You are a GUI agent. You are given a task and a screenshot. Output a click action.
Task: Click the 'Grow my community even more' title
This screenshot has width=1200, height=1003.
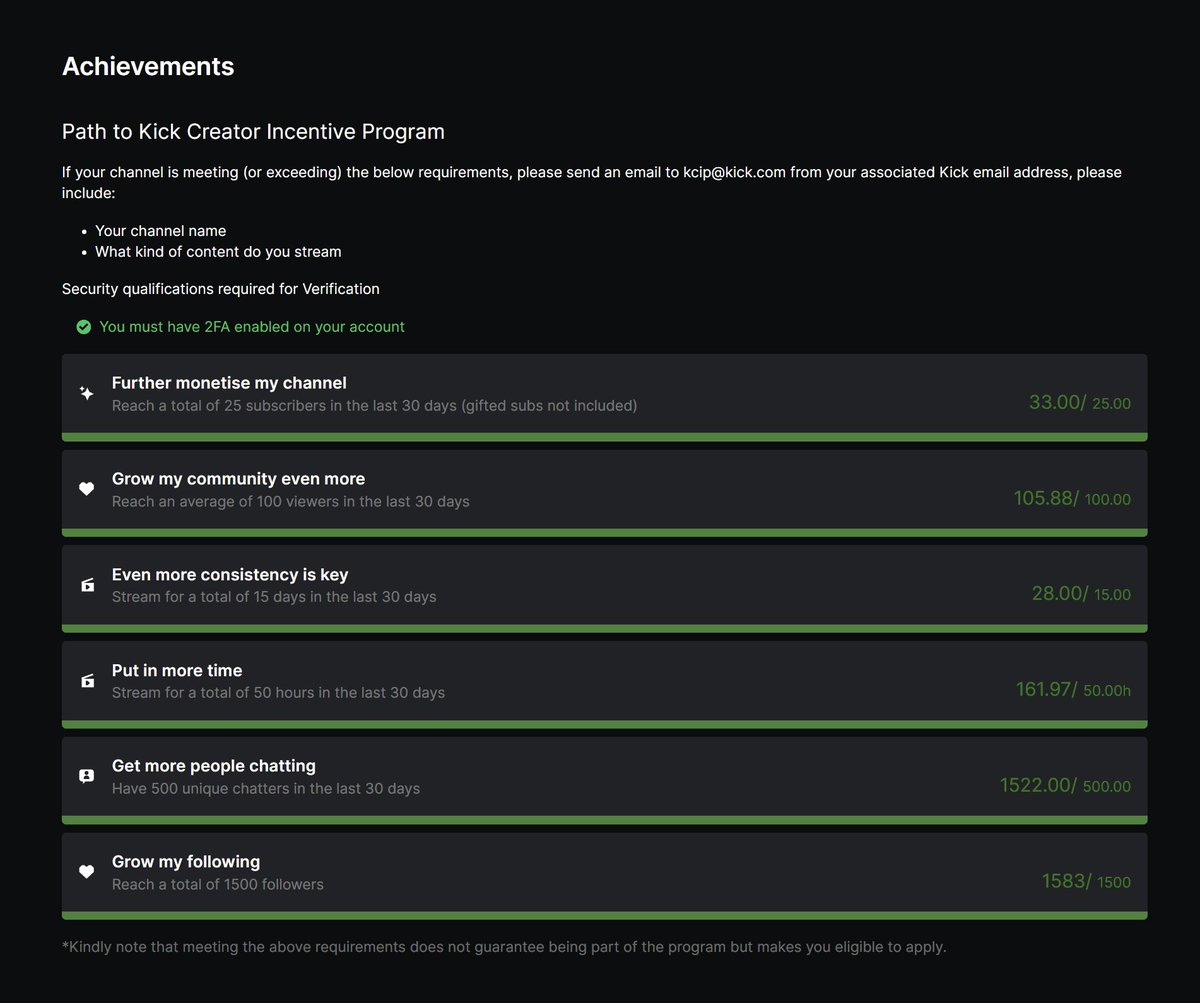[x=238, y=479]
